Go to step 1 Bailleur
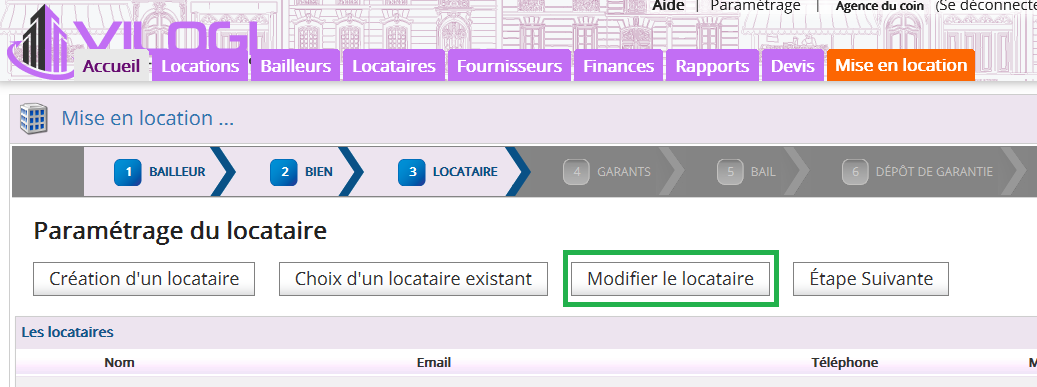The height and width of the screenshot is (387, 1037). click(159, 172)
